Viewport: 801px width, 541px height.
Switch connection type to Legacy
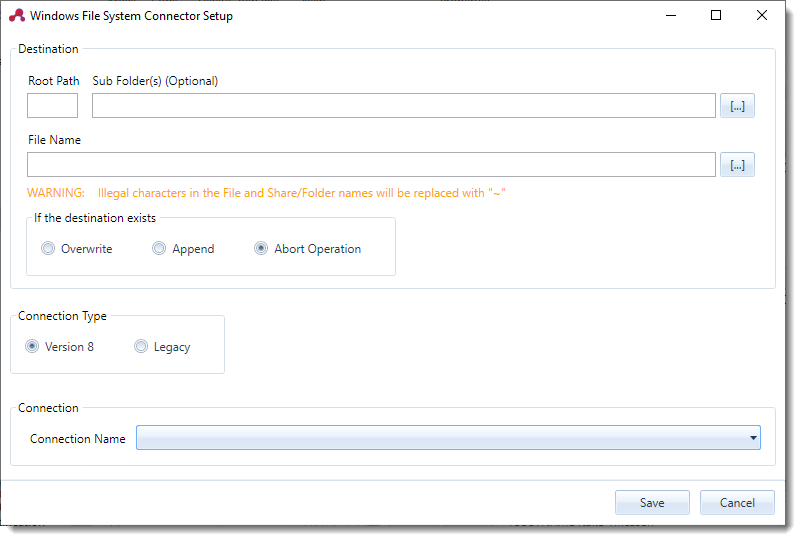(x=141, y=347)
